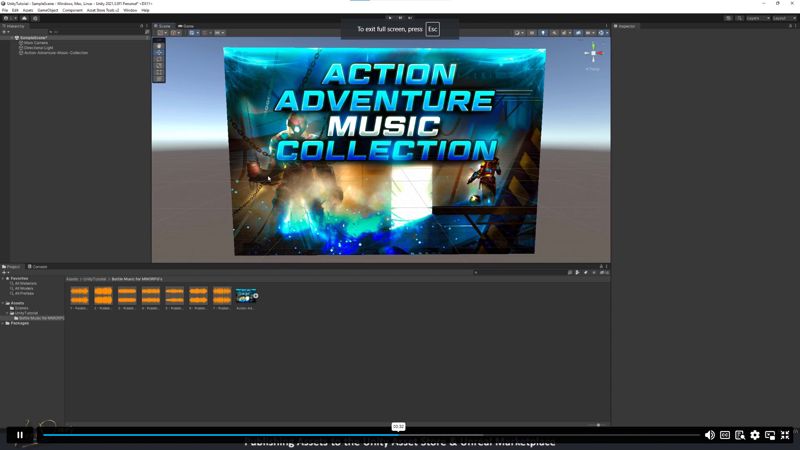The width and height of the screenshot is (800, 450).
Task: Seek using the video progress bar
Action: point(371,435)
